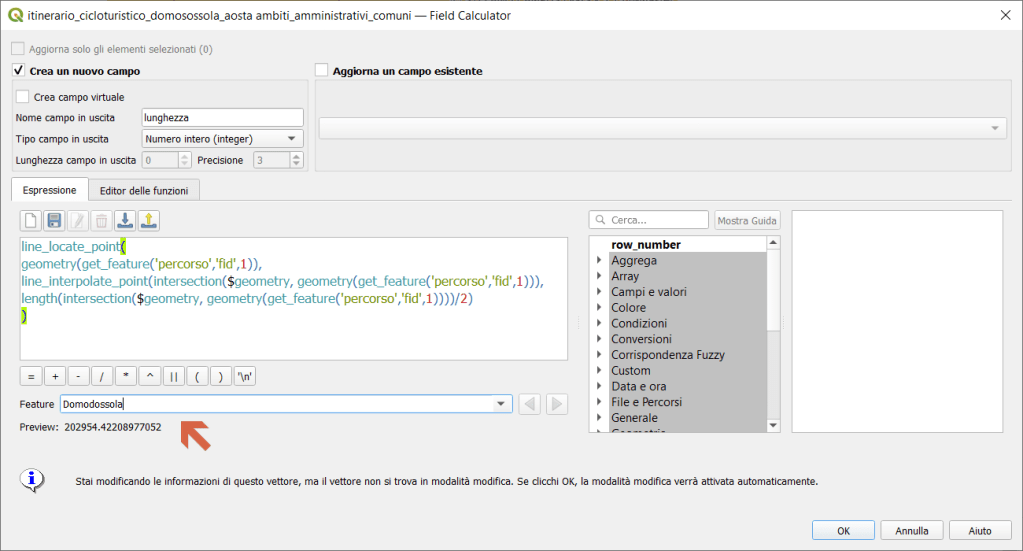Click the clear editor (new expression) icon
The width and height of the screenshot is (1023, 551).
coord(31,220)
